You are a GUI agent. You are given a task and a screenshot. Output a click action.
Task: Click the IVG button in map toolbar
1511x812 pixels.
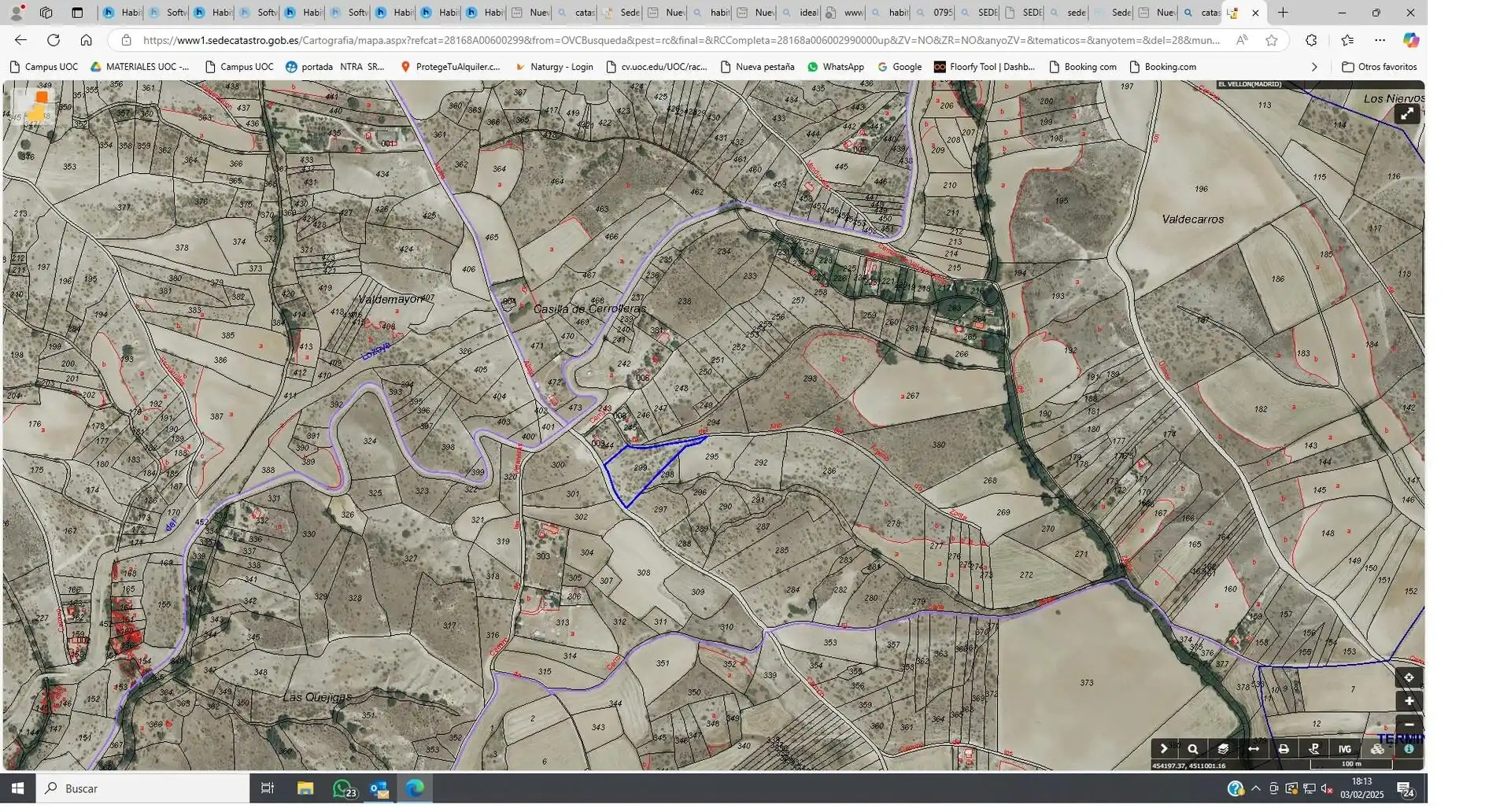tap(1344, 749)
